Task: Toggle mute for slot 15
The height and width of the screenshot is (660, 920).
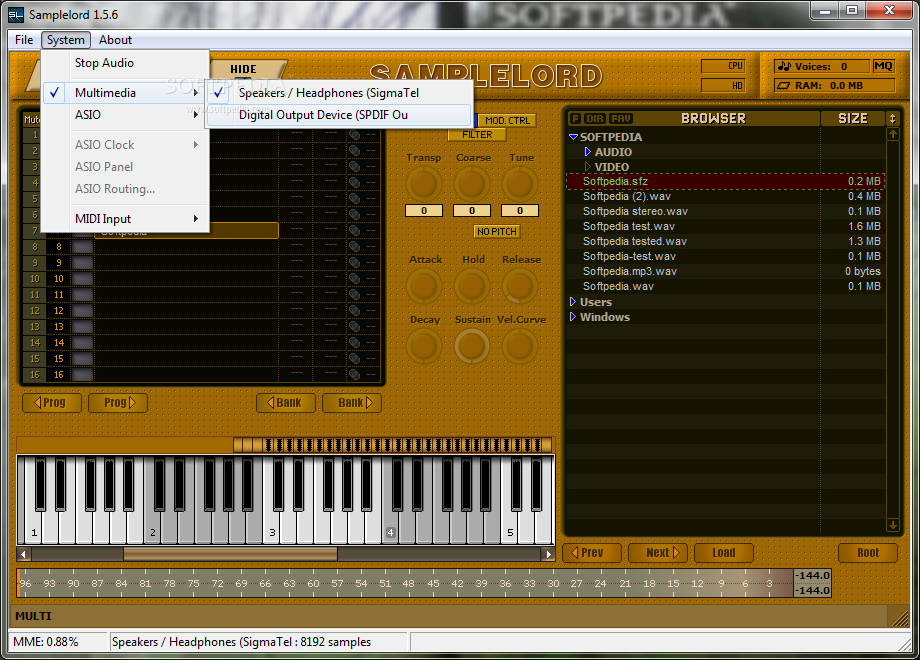Action: (x=35, y=358)
